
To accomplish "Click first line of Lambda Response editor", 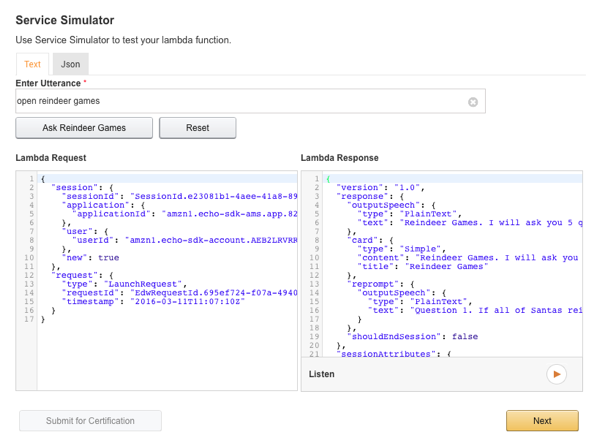I will pyautogui.click(x=453, y=179).
